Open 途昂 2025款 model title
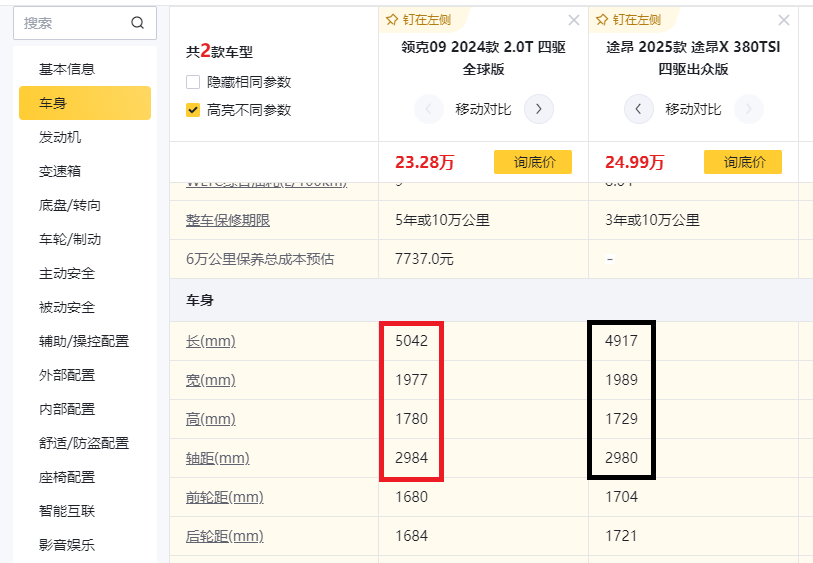 (693, 58)
